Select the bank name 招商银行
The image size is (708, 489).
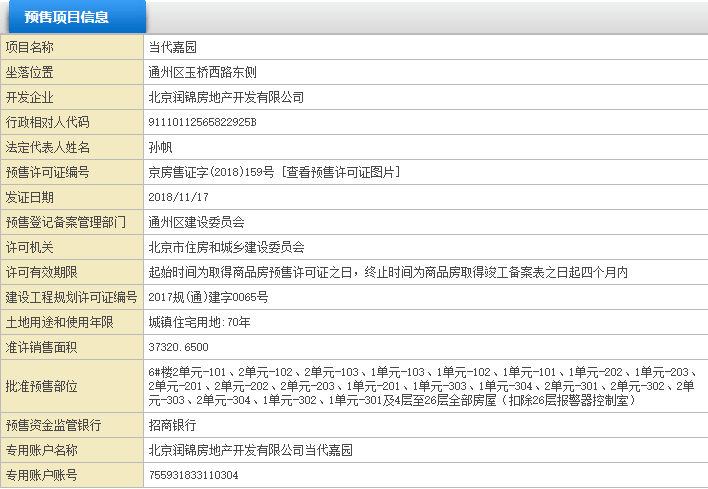coord(172,425)
